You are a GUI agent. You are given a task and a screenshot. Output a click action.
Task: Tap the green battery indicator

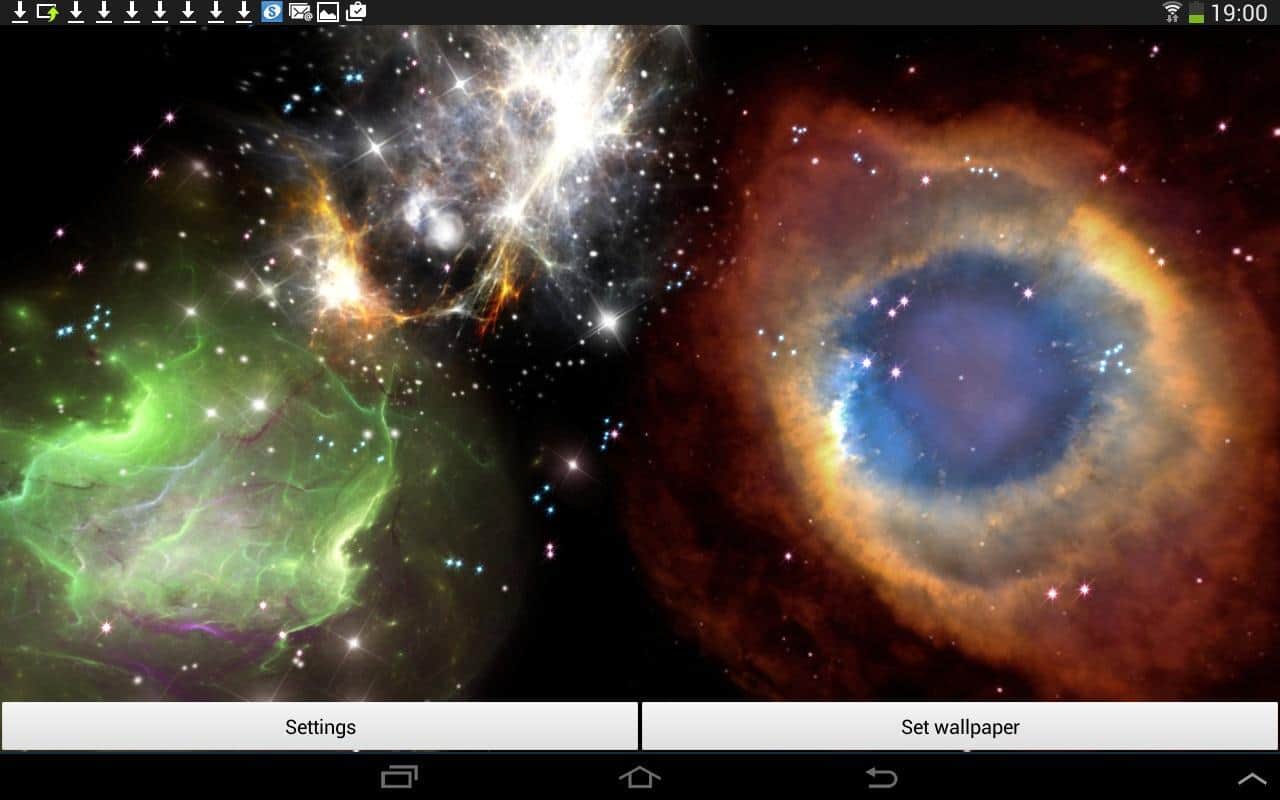1196,13
